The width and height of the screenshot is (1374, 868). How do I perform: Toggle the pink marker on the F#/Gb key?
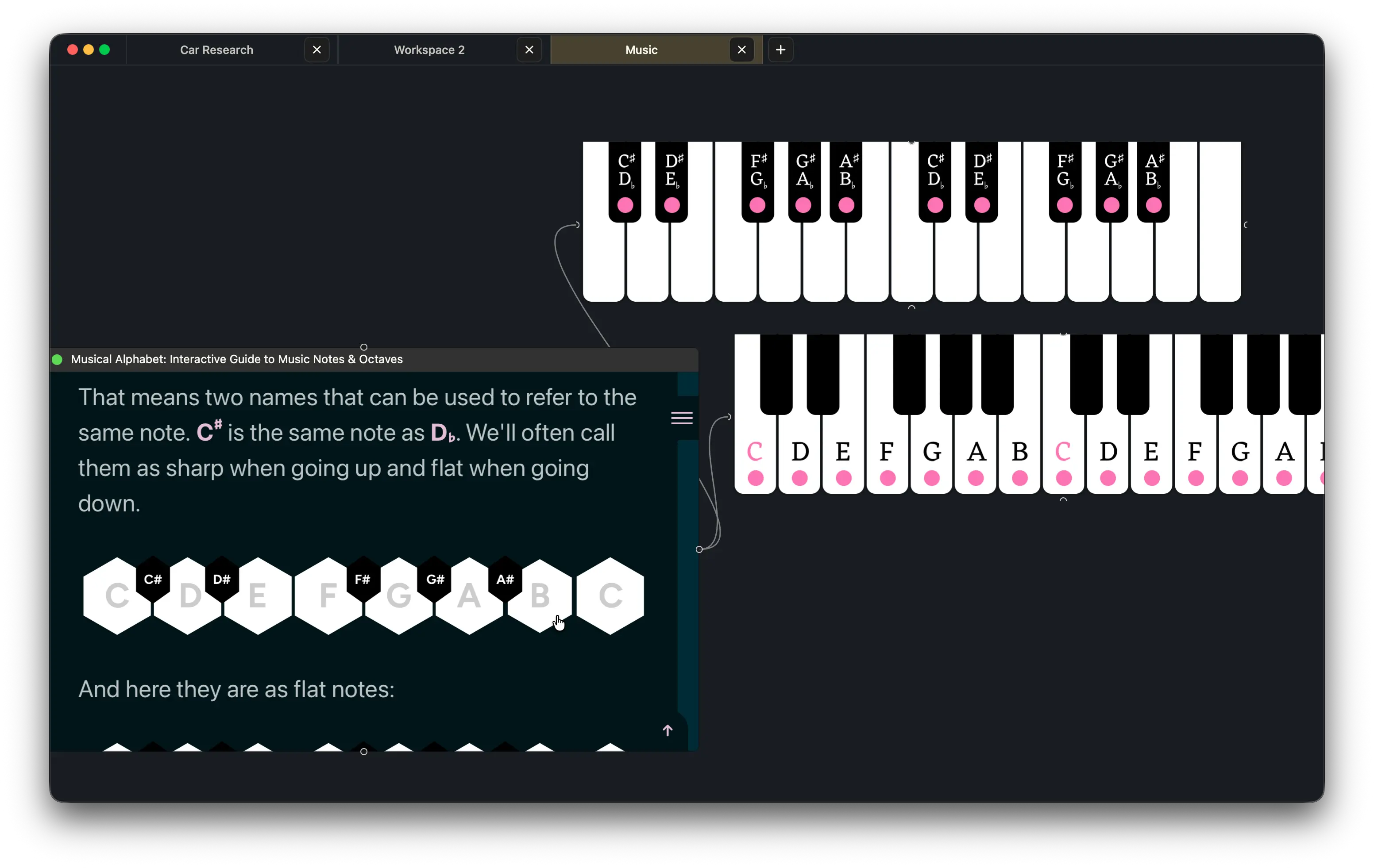[757, 205]
